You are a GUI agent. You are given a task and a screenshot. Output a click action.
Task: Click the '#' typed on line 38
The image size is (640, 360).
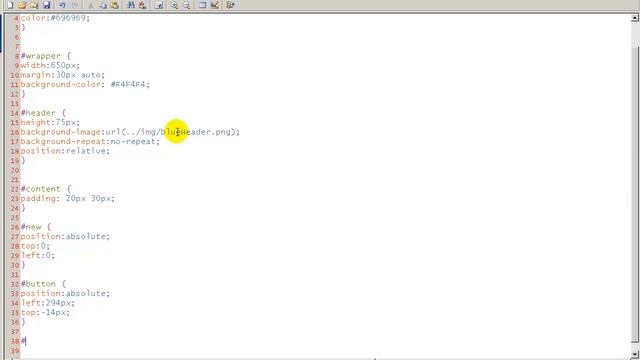23,341
